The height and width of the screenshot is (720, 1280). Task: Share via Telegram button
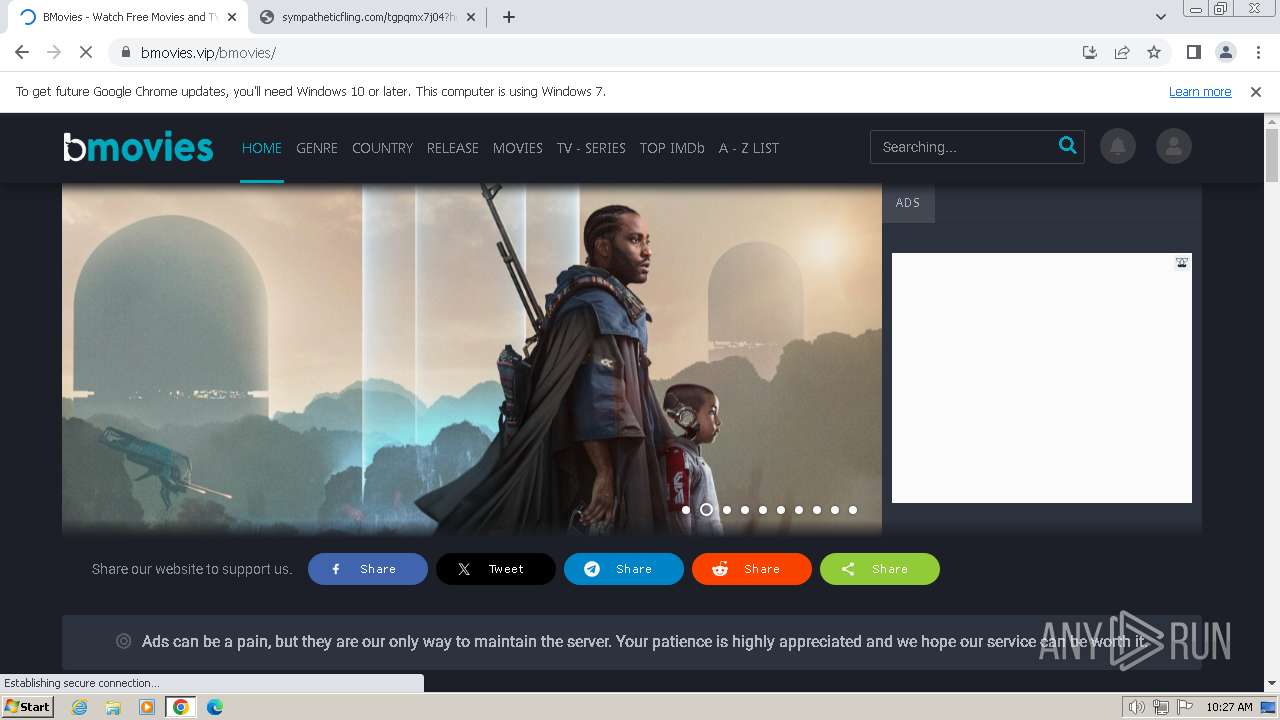click(x=624, y=569)
